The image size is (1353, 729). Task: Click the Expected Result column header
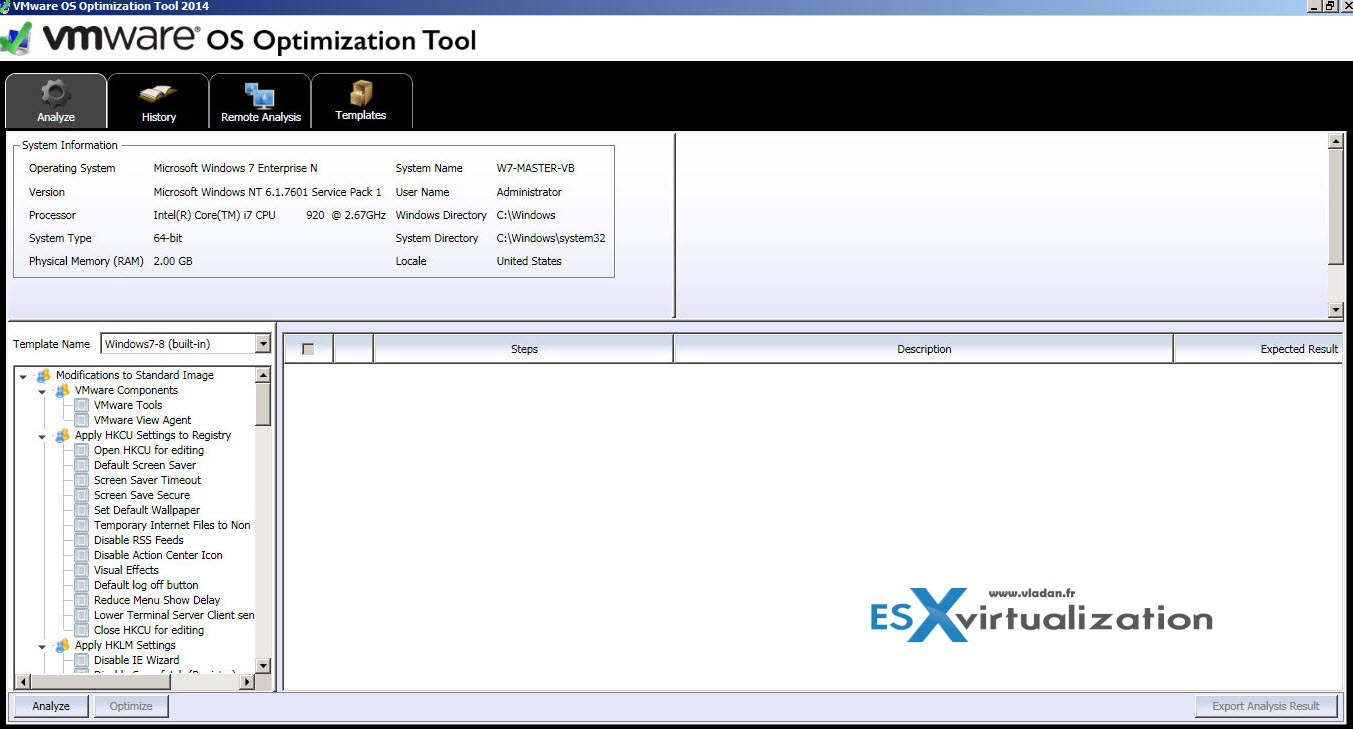coord(1259,349)
